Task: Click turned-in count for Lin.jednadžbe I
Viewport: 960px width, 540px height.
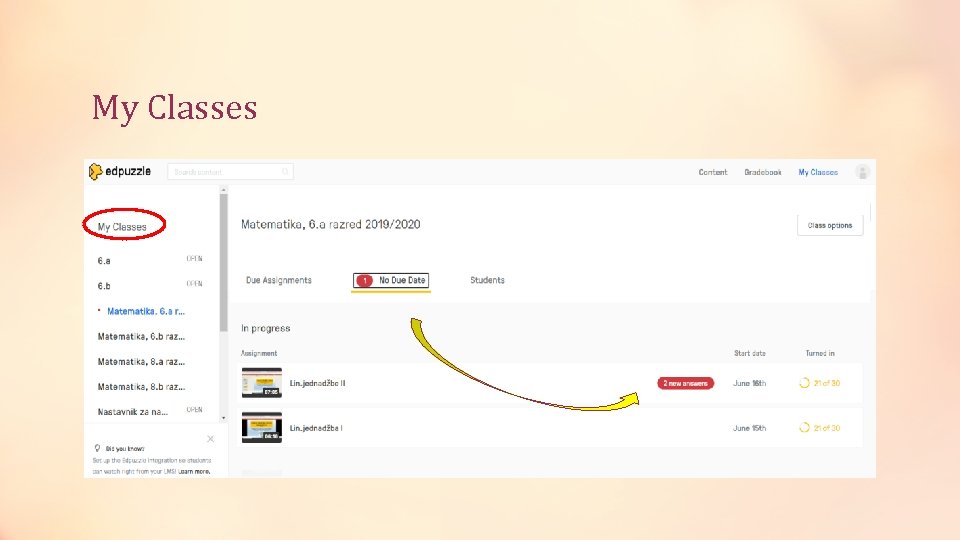Action: point(827,428)
